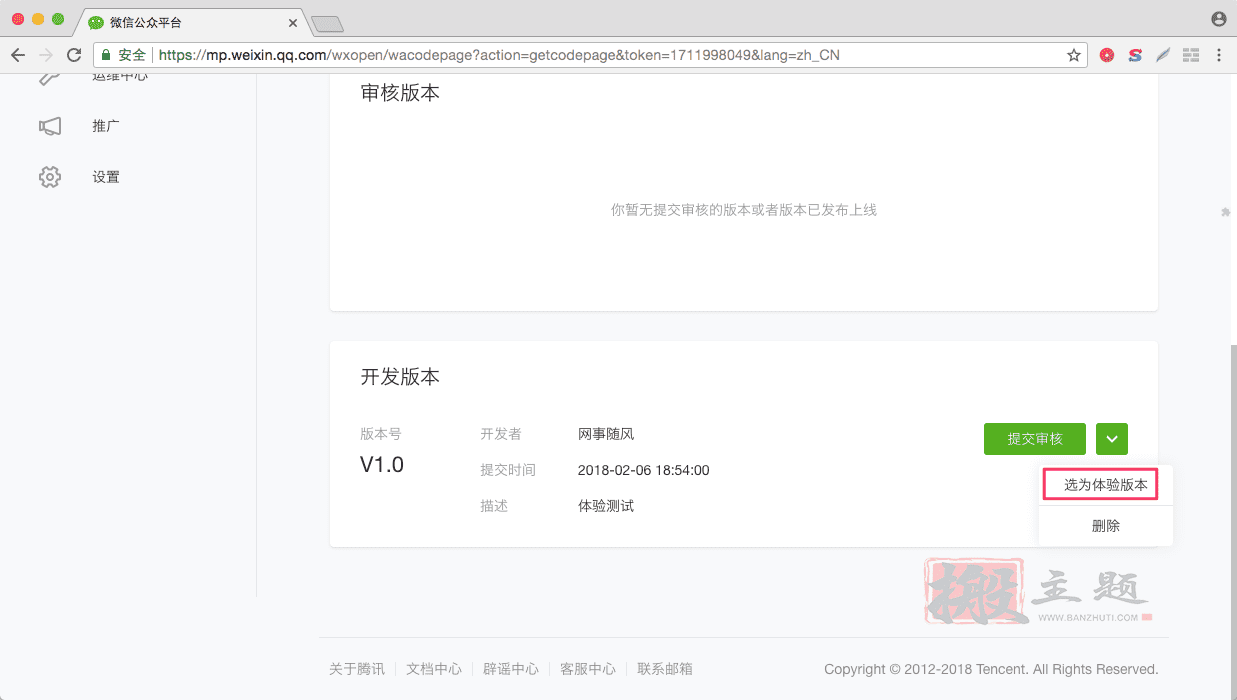Choose 删除 from the dropdown menu
The image size is (1237, 700).
(x=1105, y=526)
